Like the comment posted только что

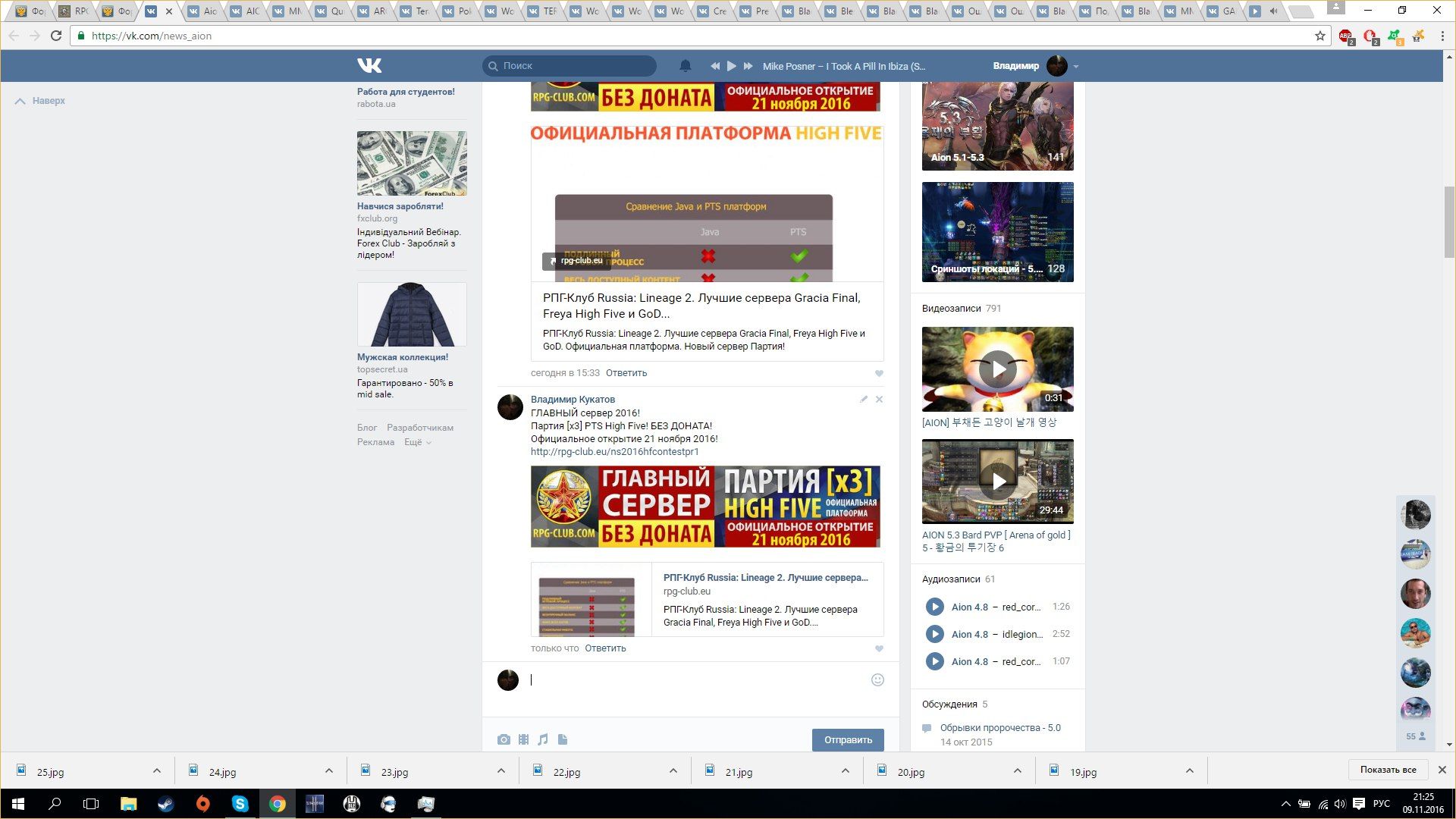coord(879,648)
